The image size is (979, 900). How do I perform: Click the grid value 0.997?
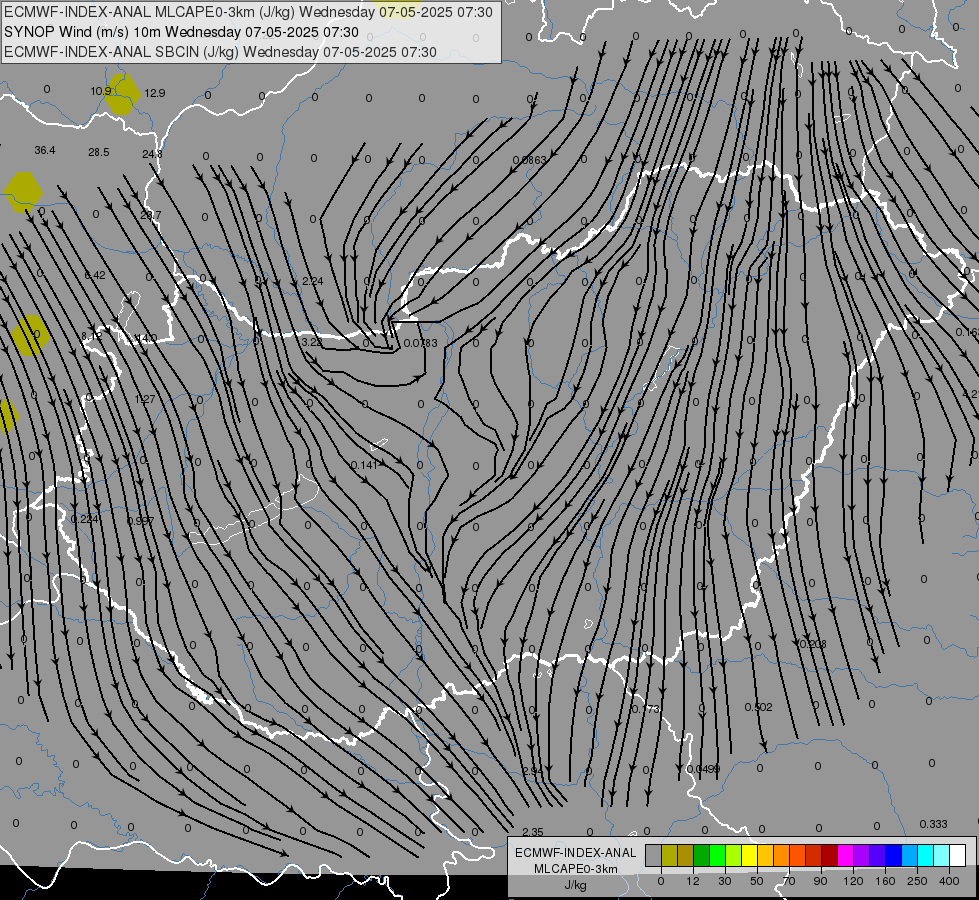tap(140, 521)
